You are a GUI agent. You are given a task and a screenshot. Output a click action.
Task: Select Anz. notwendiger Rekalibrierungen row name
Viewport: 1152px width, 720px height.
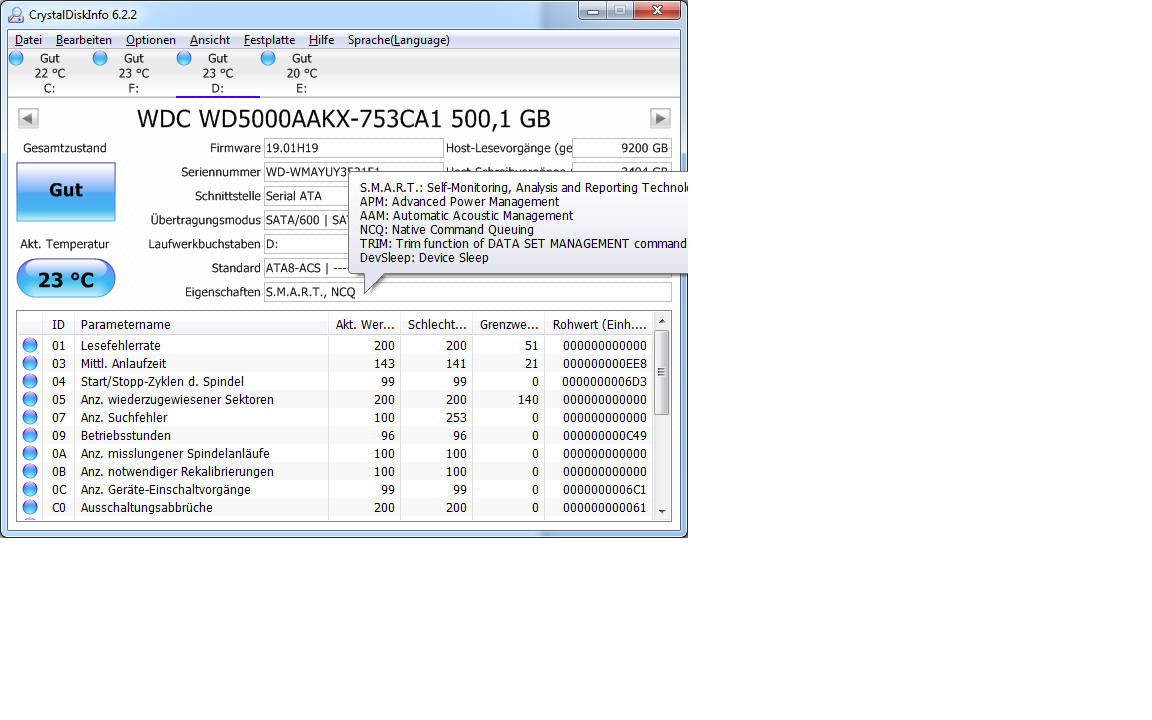(177, 472)
